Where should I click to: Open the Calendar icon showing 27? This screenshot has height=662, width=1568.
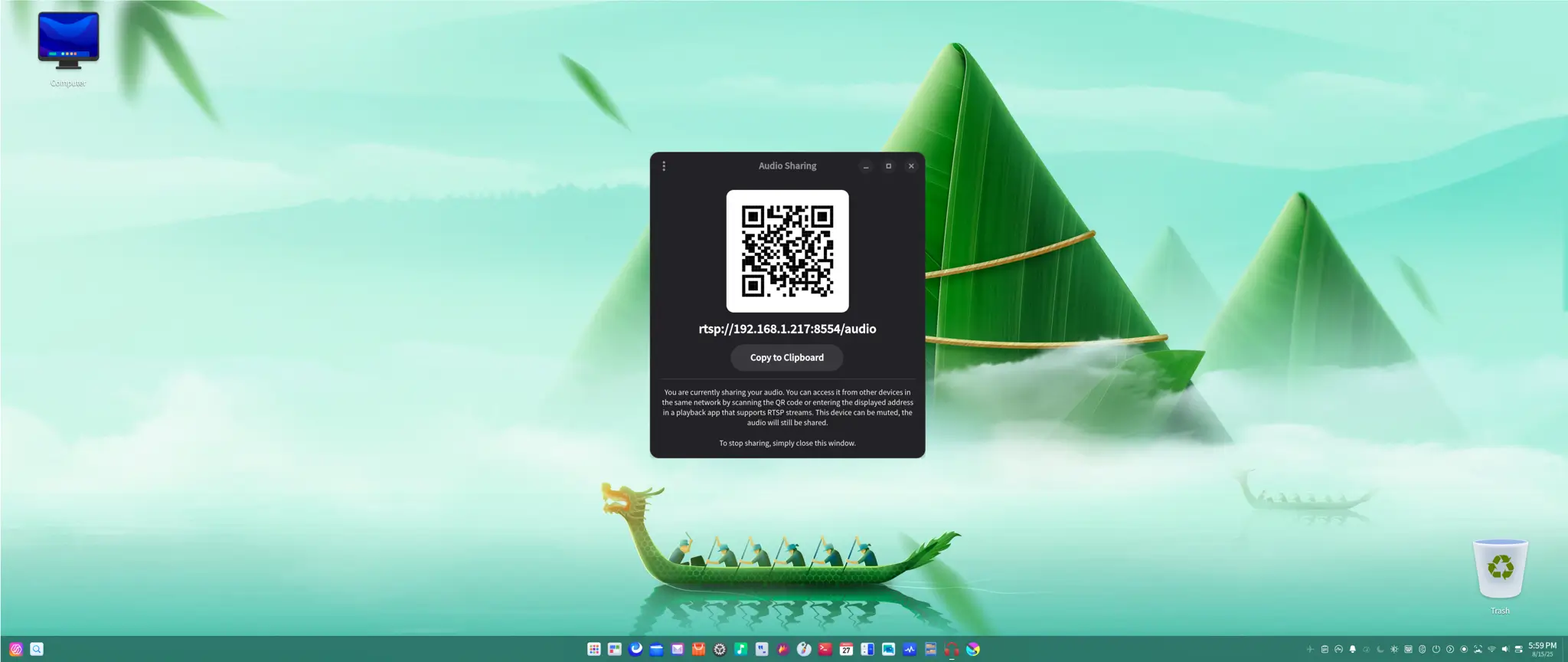pos(846,649)
